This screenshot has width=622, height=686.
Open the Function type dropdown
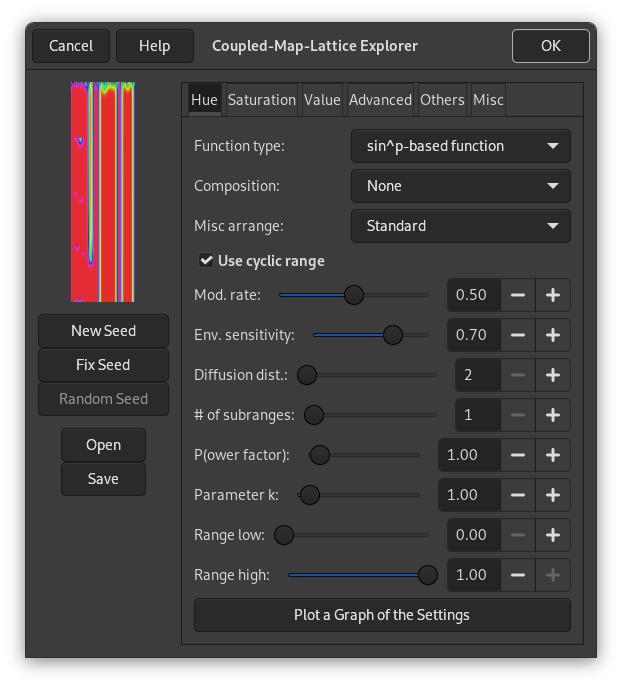(461, 146)
